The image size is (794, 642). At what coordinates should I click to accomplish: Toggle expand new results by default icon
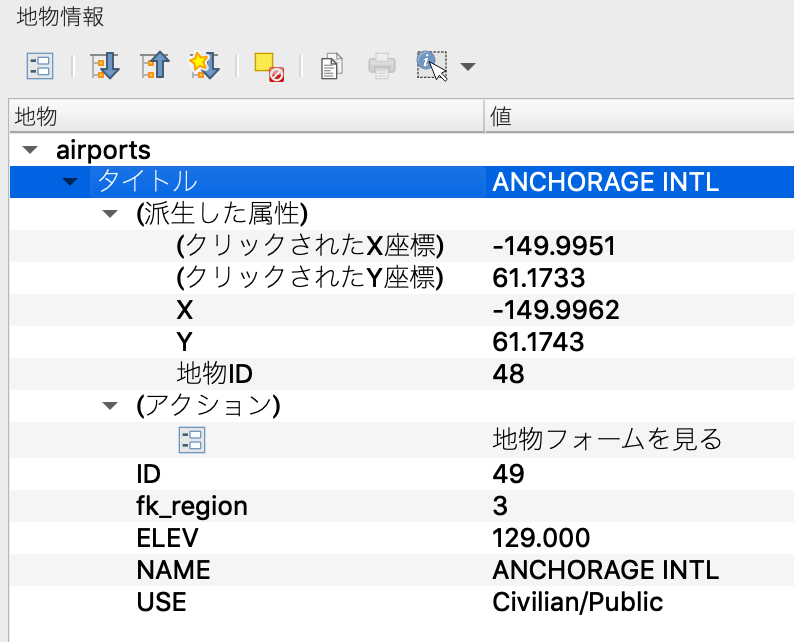click(x=205, y=66)
